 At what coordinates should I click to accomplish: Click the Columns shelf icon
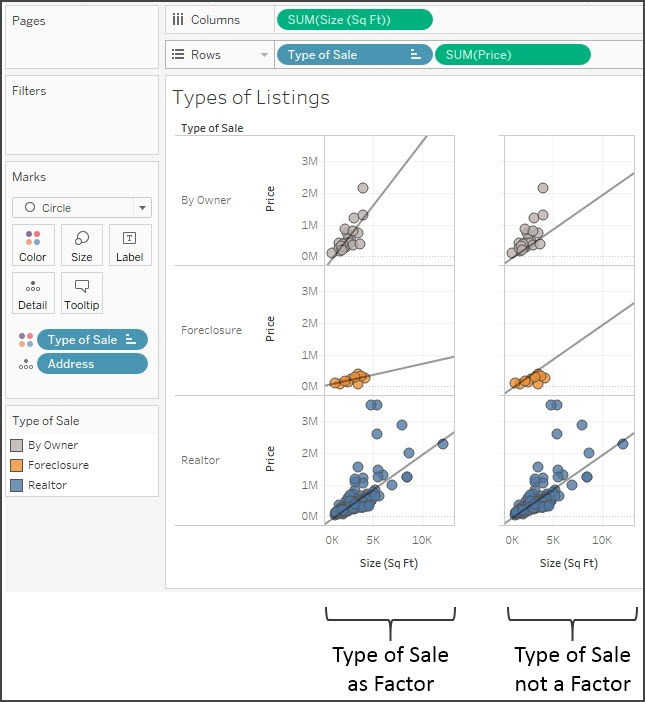[x=178, y=19]
